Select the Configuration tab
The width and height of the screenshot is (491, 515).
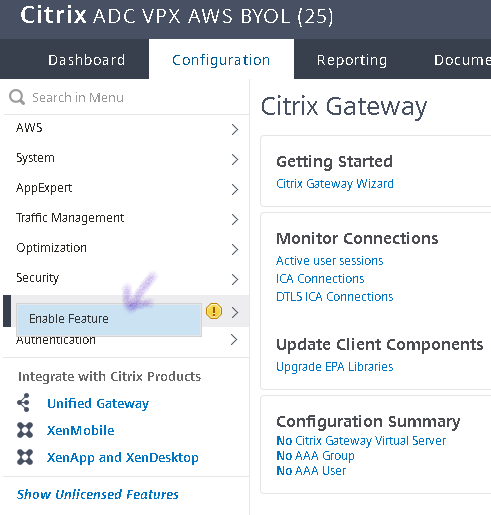[221, 60]
